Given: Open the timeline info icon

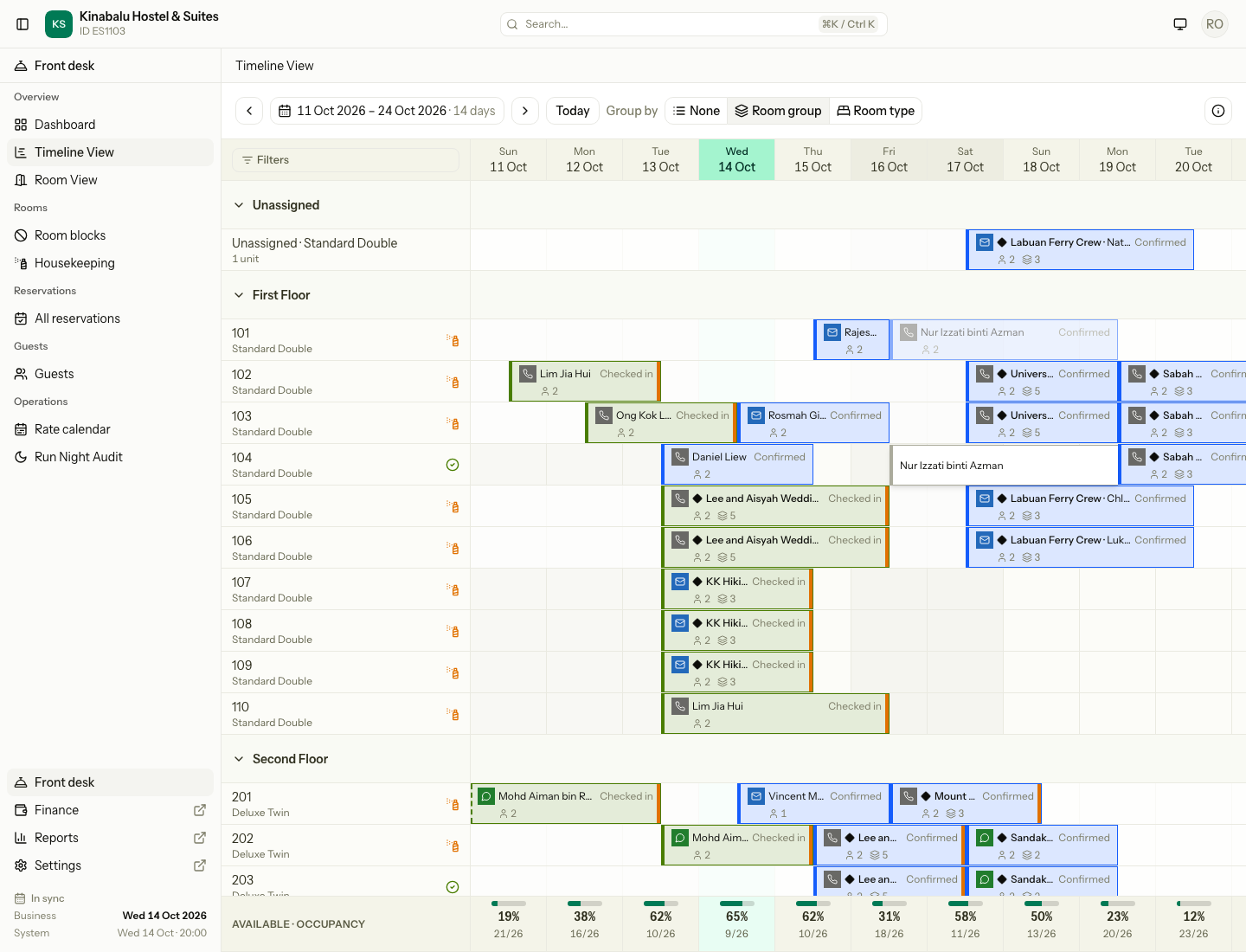Looking at the screenshot, I should click(x=1218, y=111).
